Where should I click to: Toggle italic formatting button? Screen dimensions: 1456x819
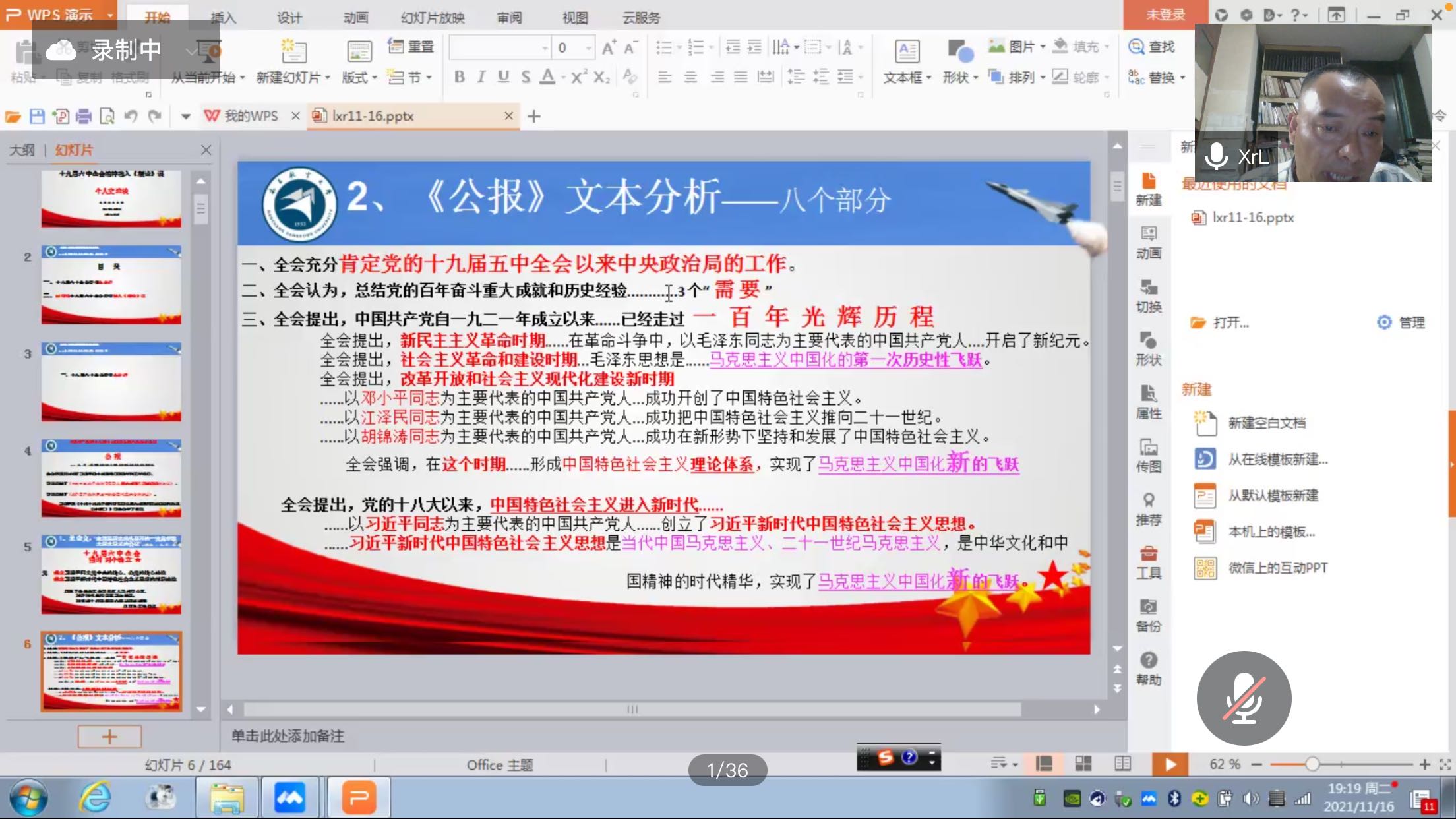(481, 77)
